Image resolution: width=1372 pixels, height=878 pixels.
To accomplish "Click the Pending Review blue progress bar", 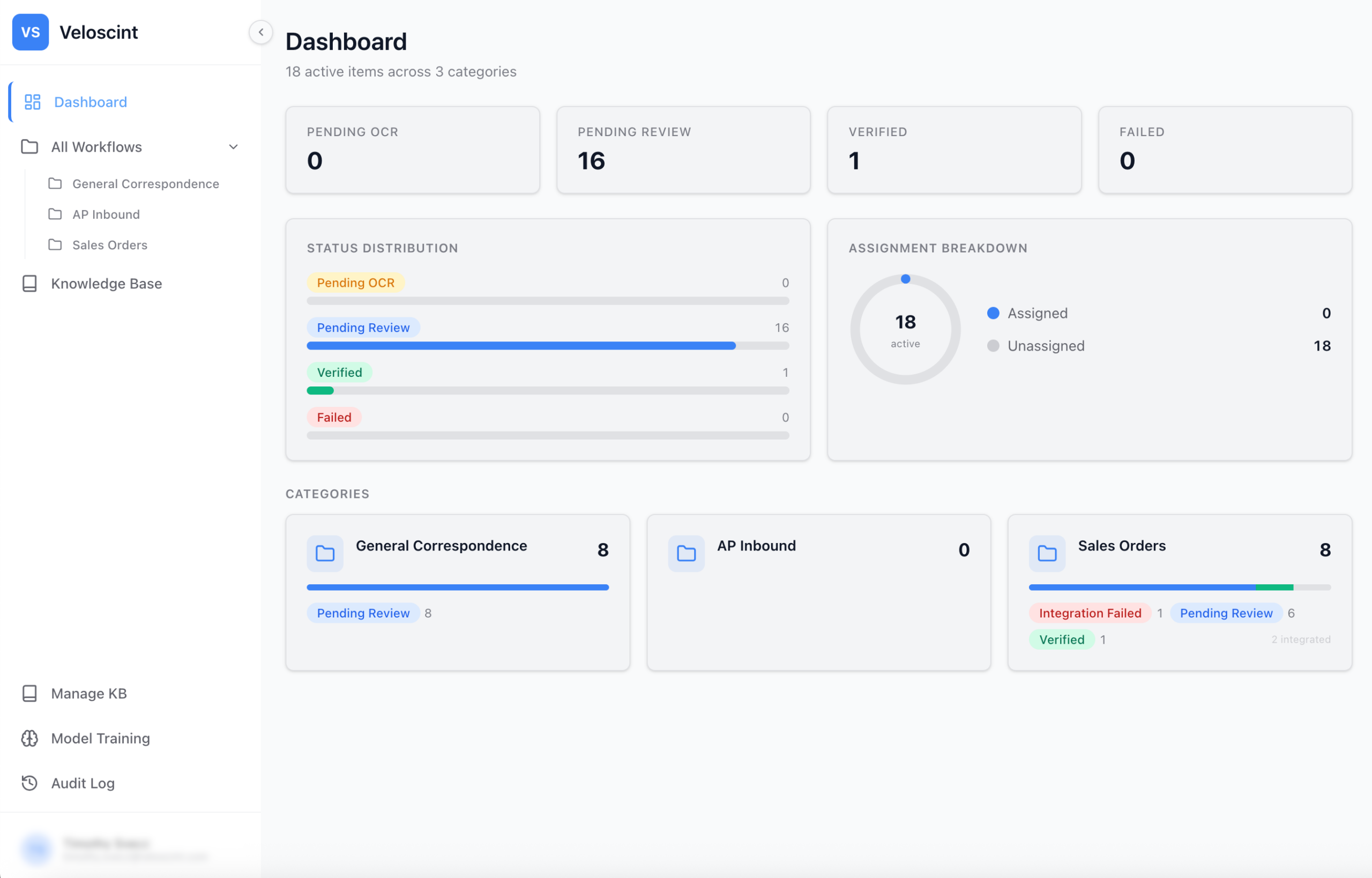I will 521,346.
